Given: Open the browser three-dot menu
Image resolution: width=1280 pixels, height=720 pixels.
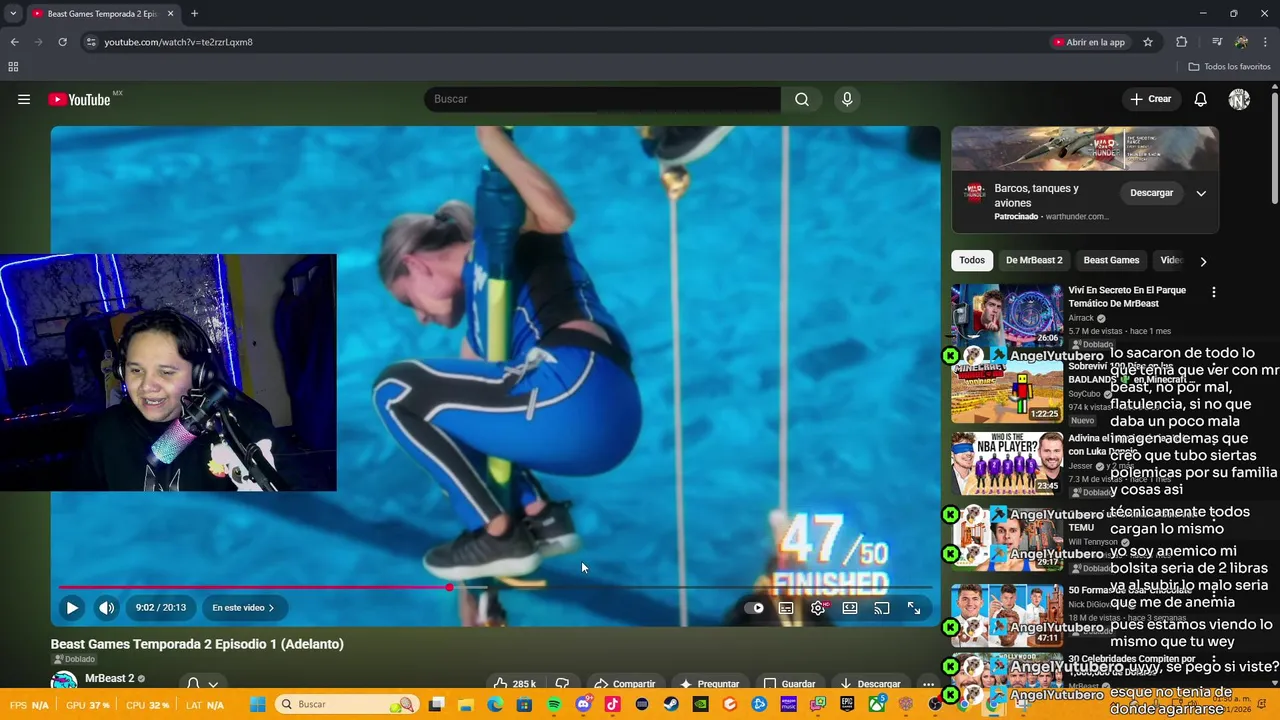Looking at the screenshot, I should pyautogui.click(x=1266, y=42).
